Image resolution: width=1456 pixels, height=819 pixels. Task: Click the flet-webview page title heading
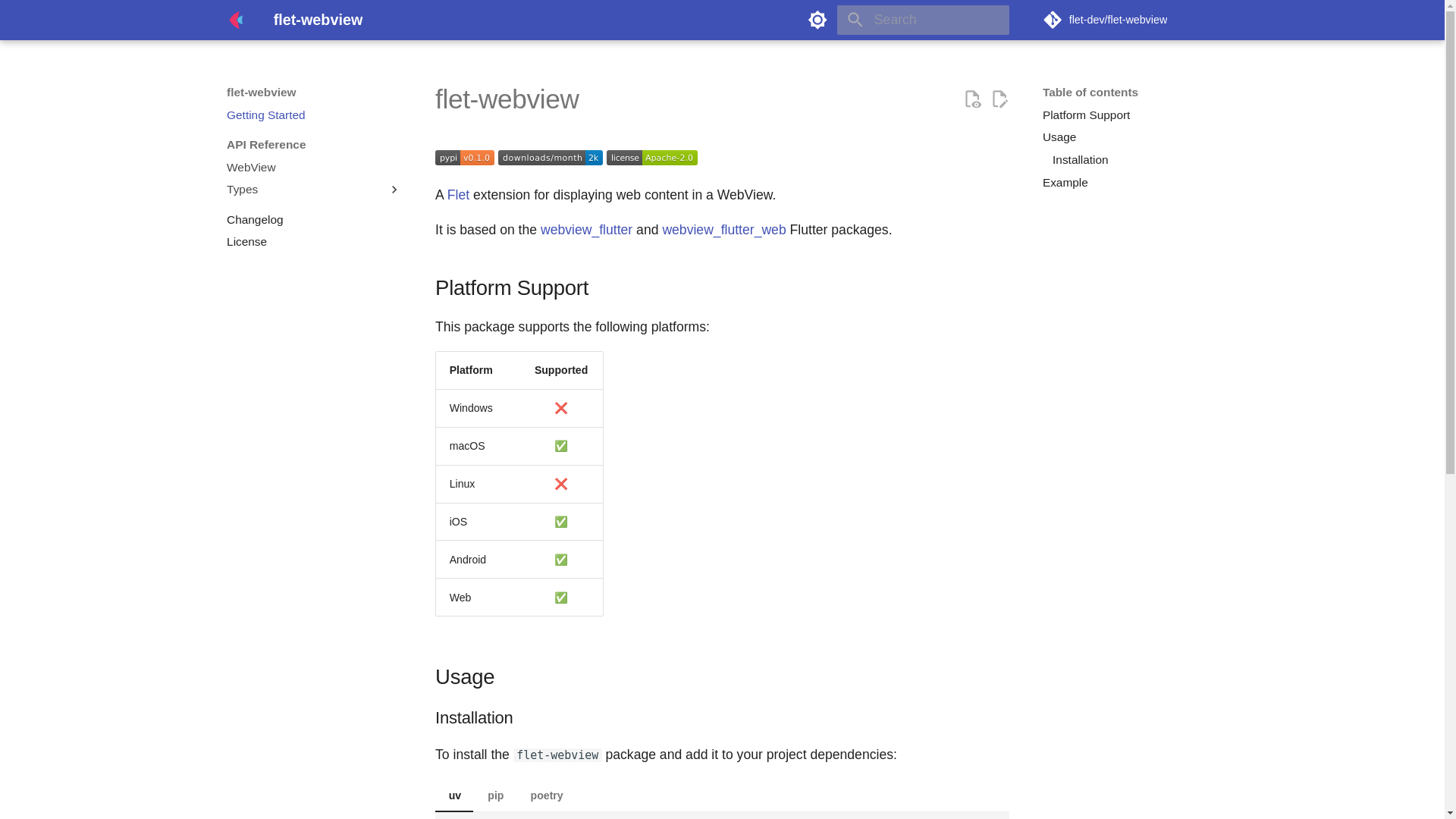tap(507, 99)
